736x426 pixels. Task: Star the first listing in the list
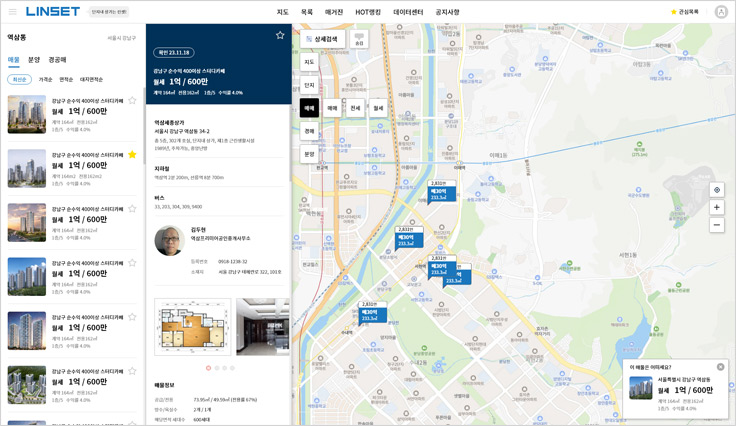click(132, 100)
